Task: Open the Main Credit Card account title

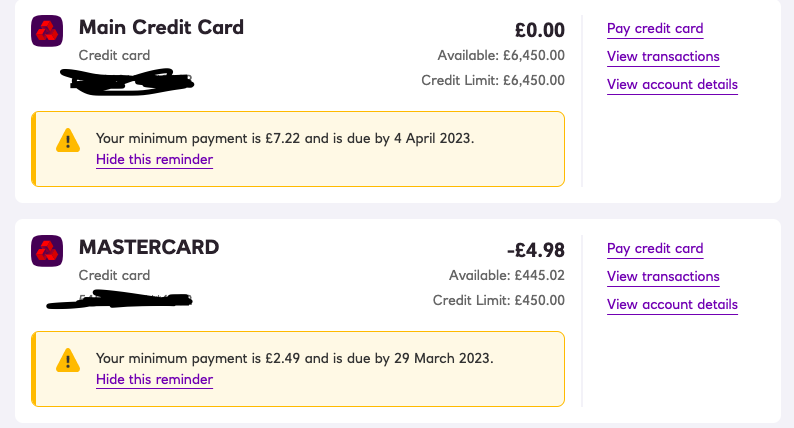Action: (161, 27)
